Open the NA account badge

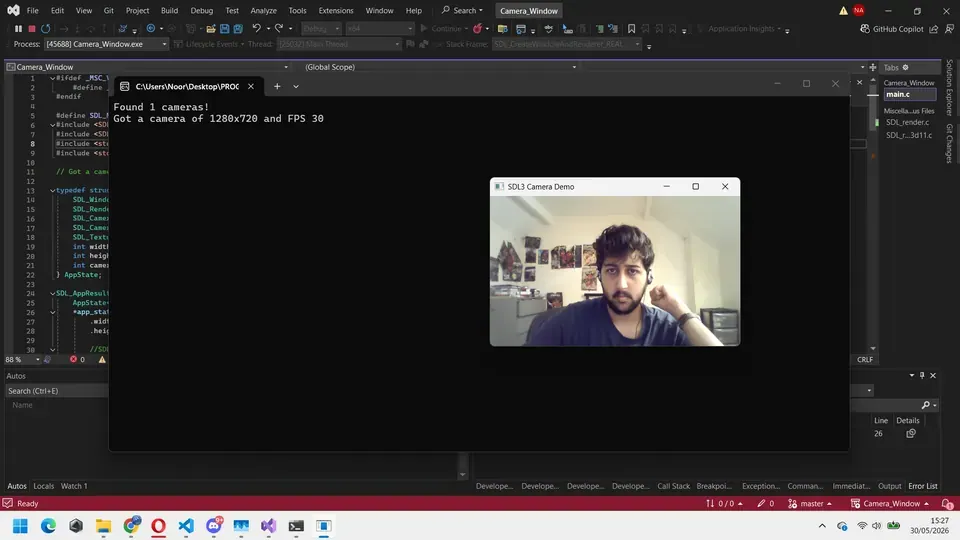coord(859,10)
